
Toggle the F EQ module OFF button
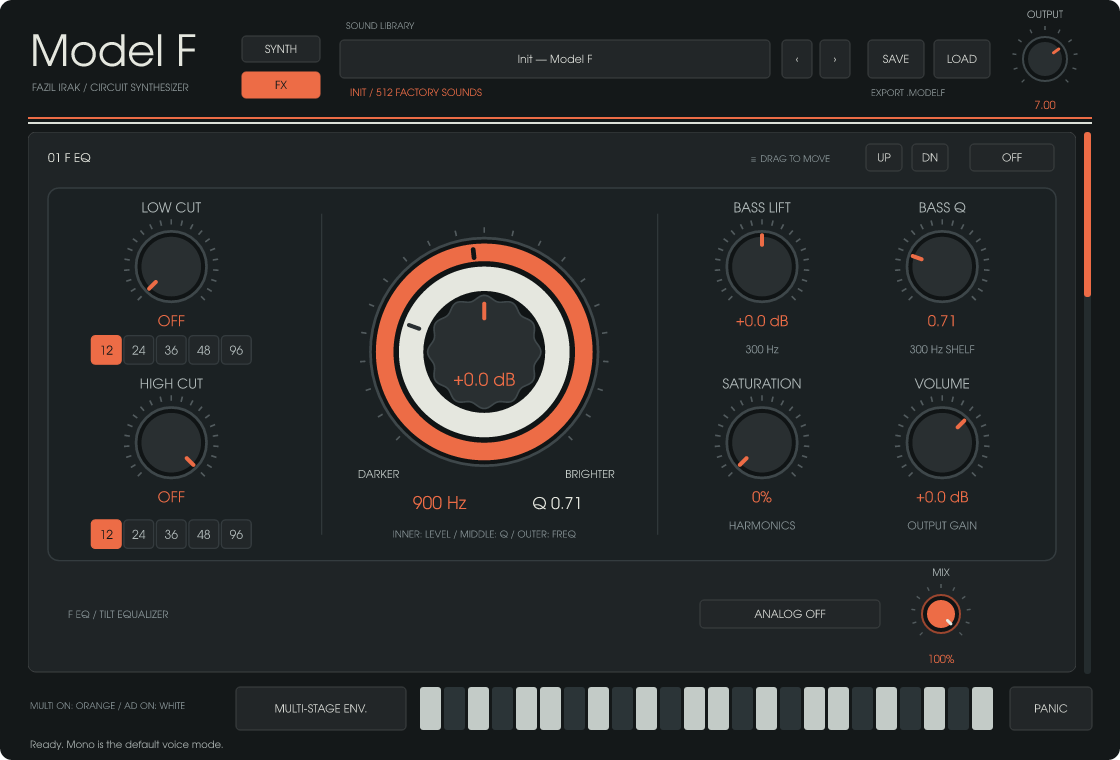[x=1011, y=158]
